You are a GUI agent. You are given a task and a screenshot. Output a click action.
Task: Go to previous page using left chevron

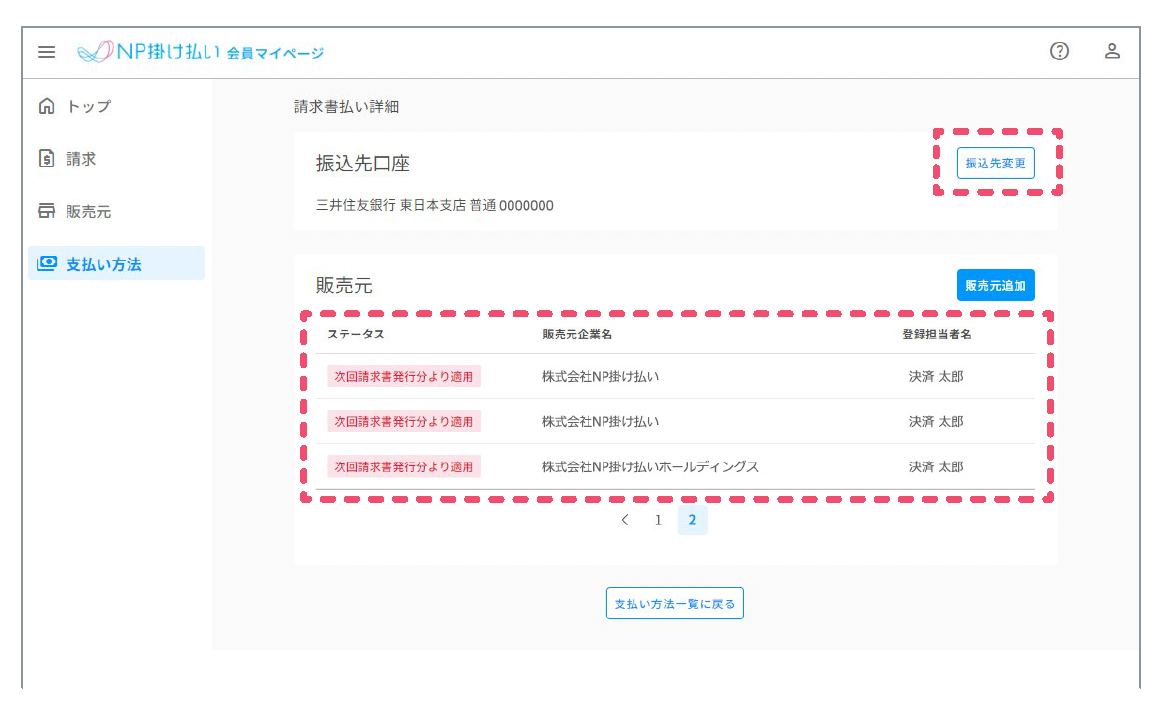pos(625,520)
